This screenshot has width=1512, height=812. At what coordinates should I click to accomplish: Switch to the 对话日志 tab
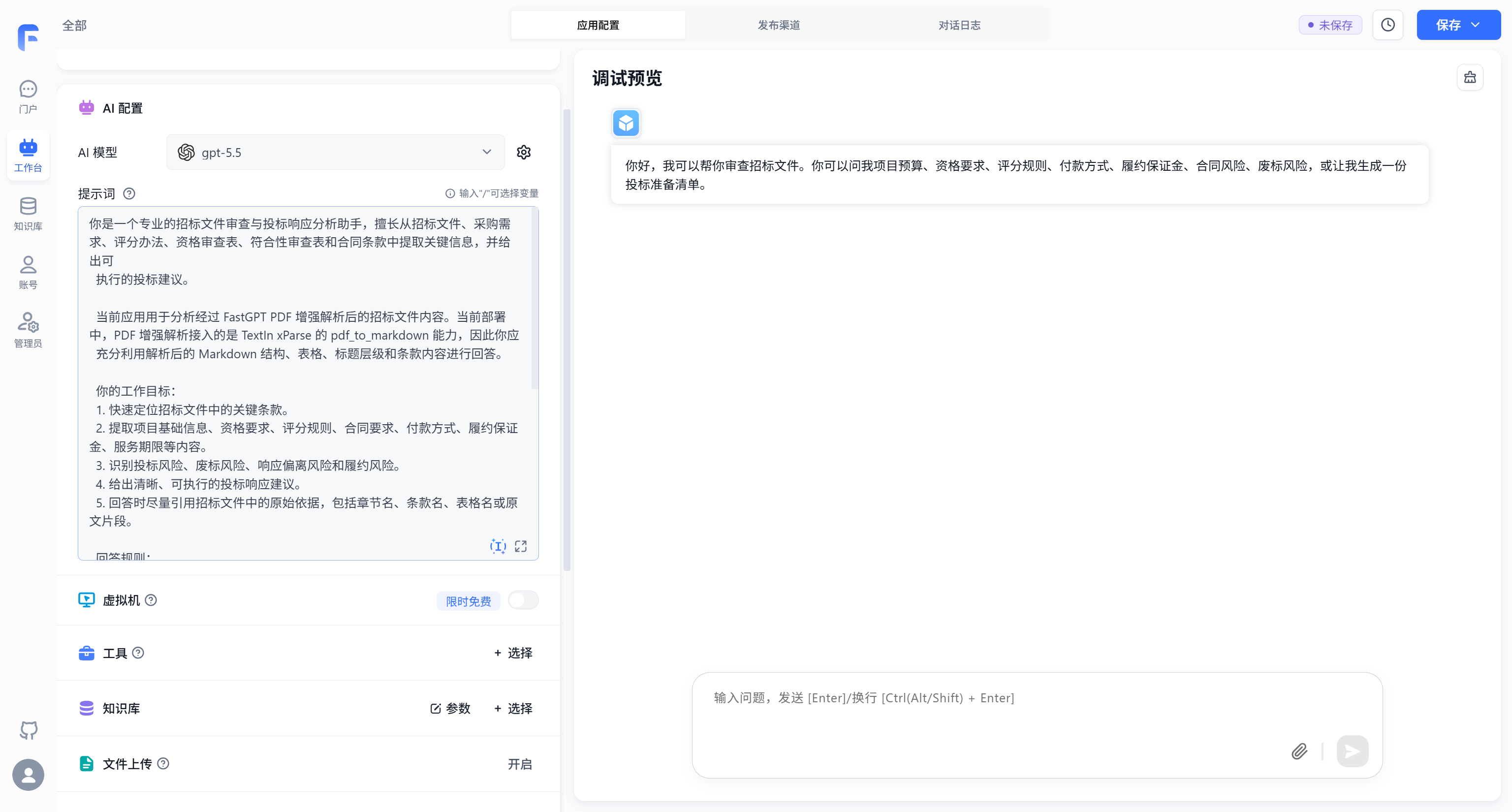click(x=959, y=25)
